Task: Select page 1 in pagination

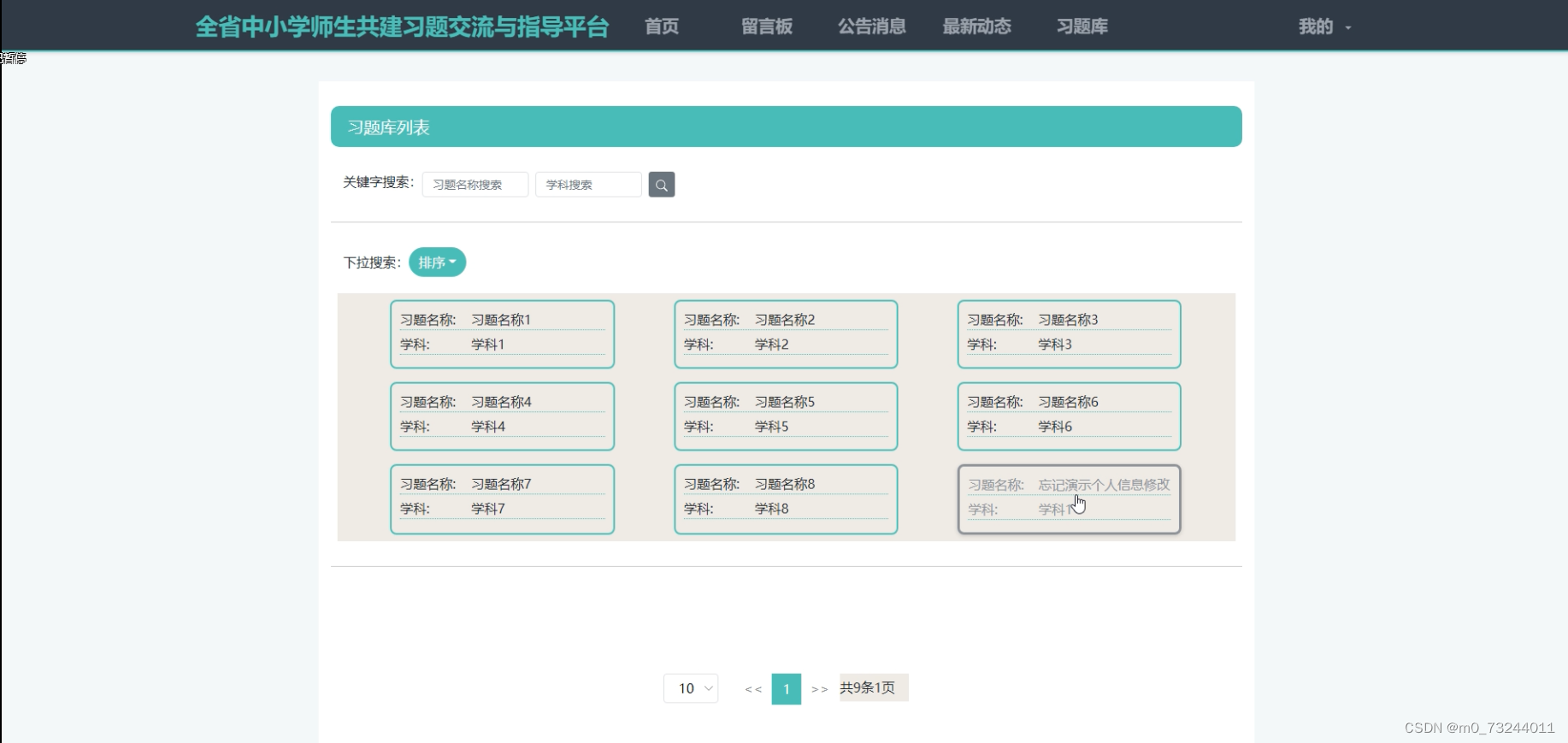Action: (x=787, y=689)
